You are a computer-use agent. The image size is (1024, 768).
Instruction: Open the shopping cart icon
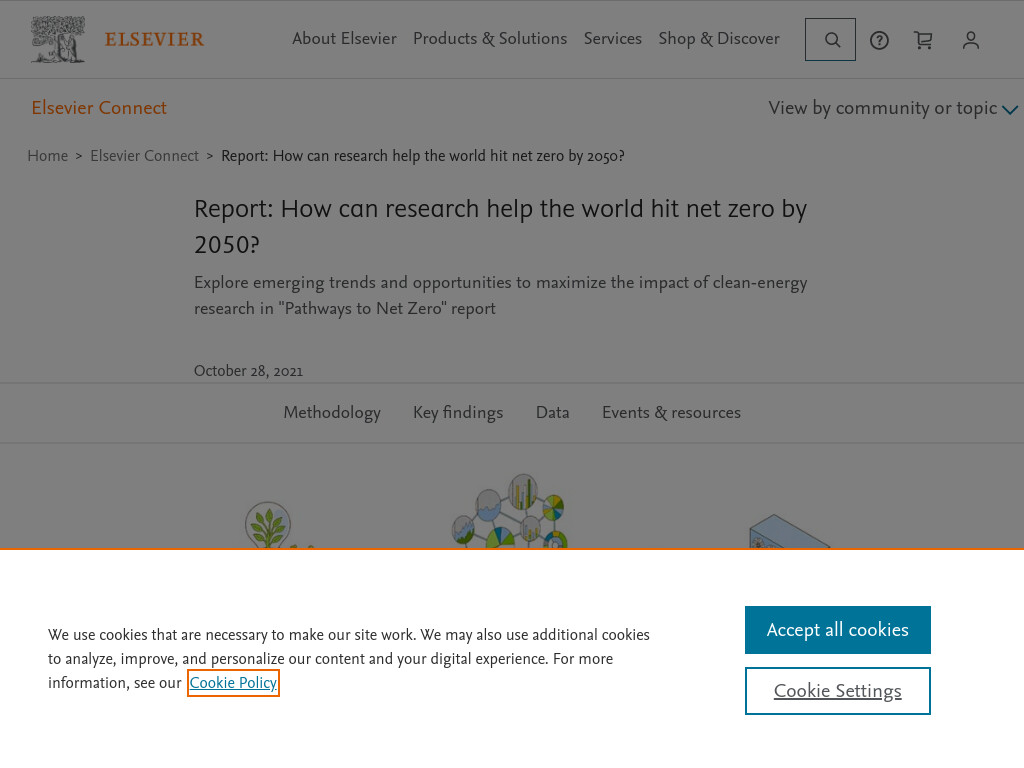(923, 40)
